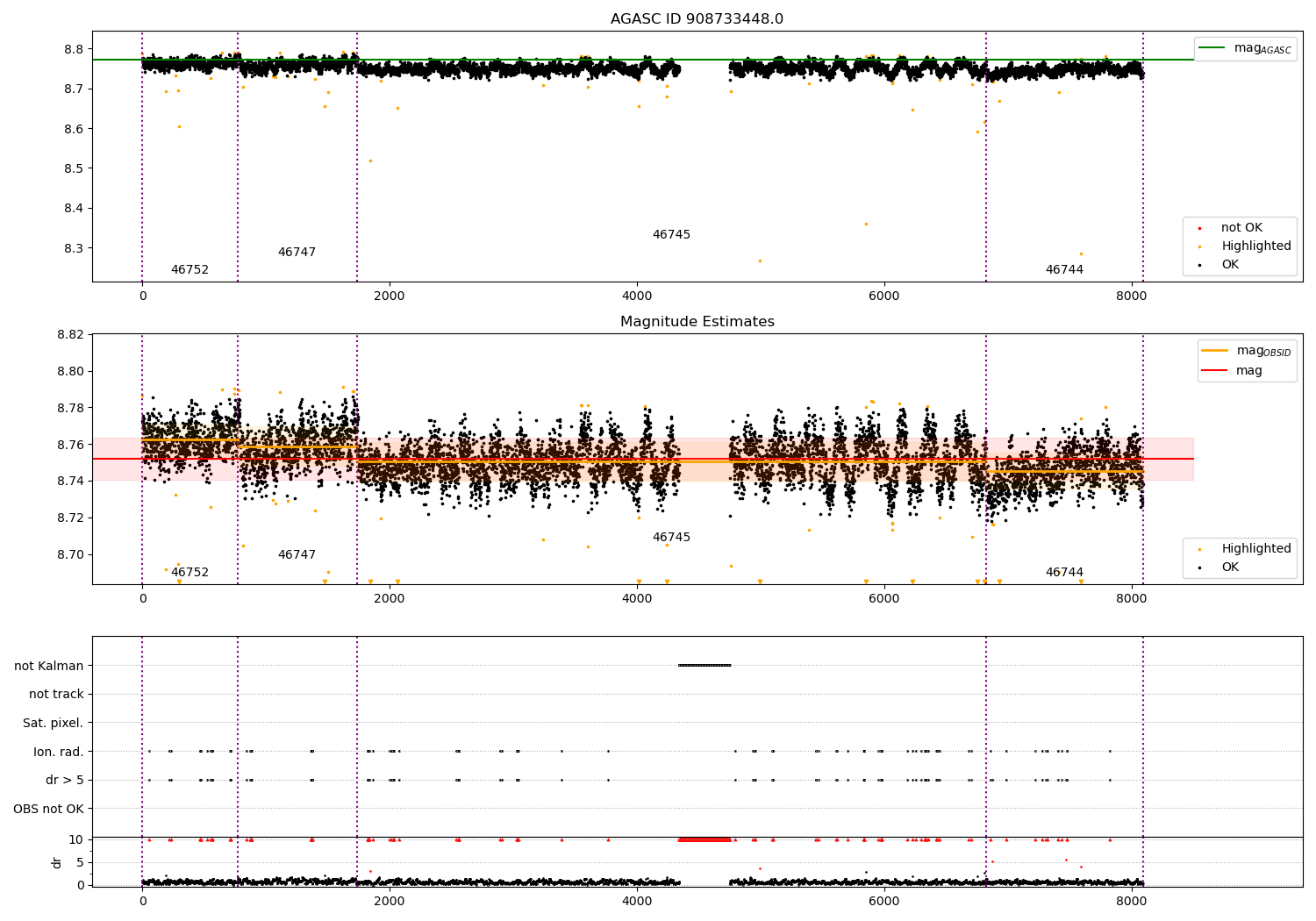Click the rotated 'dr' y-axis label

click(x=57, y=862)
